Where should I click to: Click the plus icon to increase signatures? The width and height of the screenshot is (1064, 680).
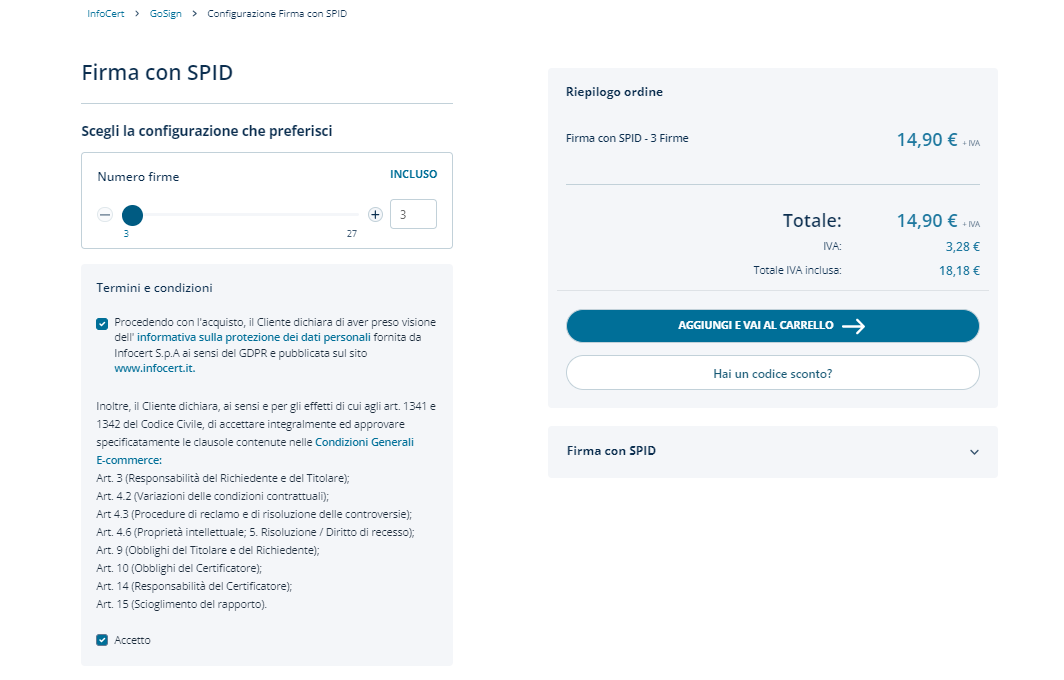pos(375,215)
